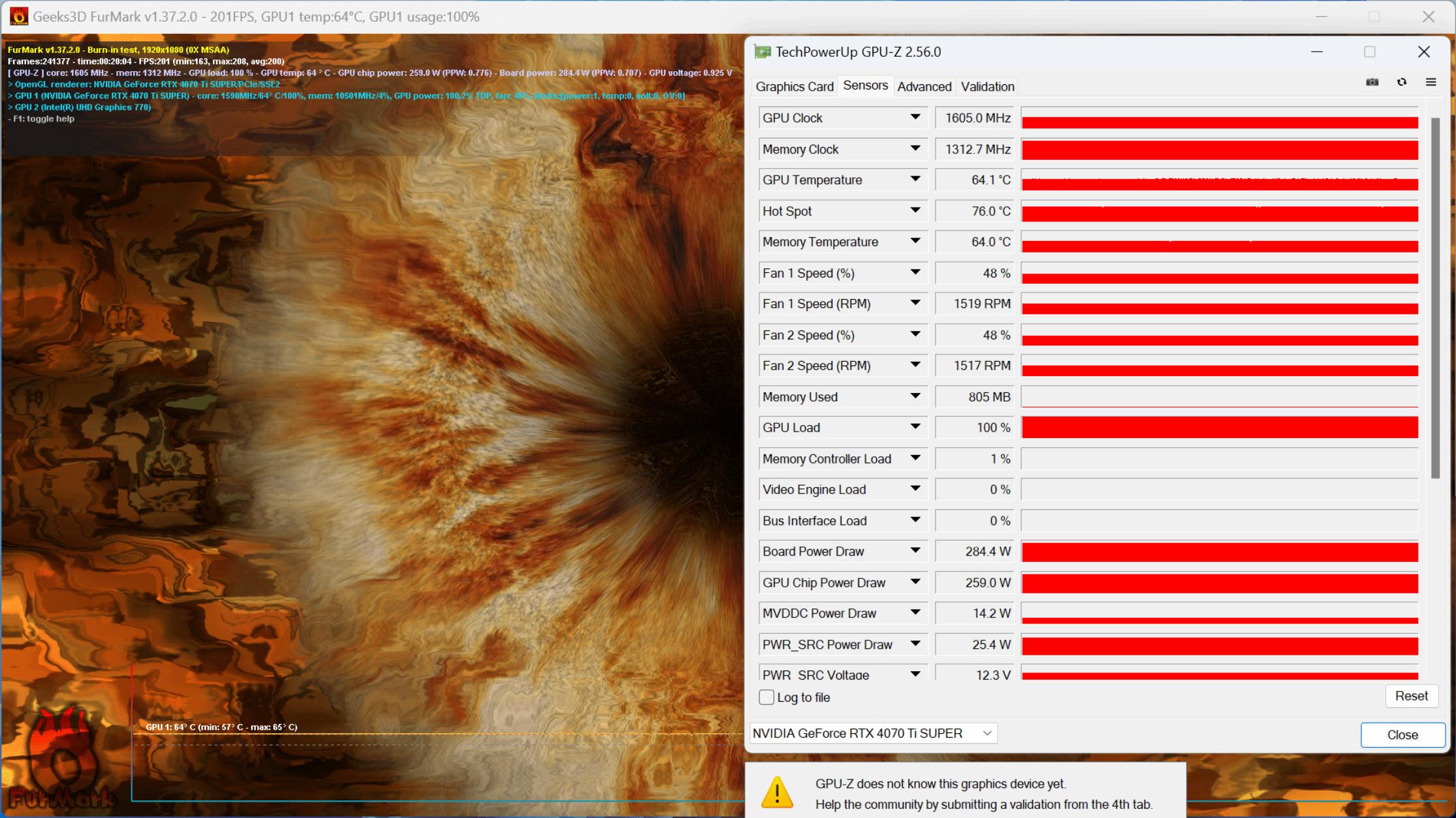Enable the Log to file checkbox

[767, 697]
